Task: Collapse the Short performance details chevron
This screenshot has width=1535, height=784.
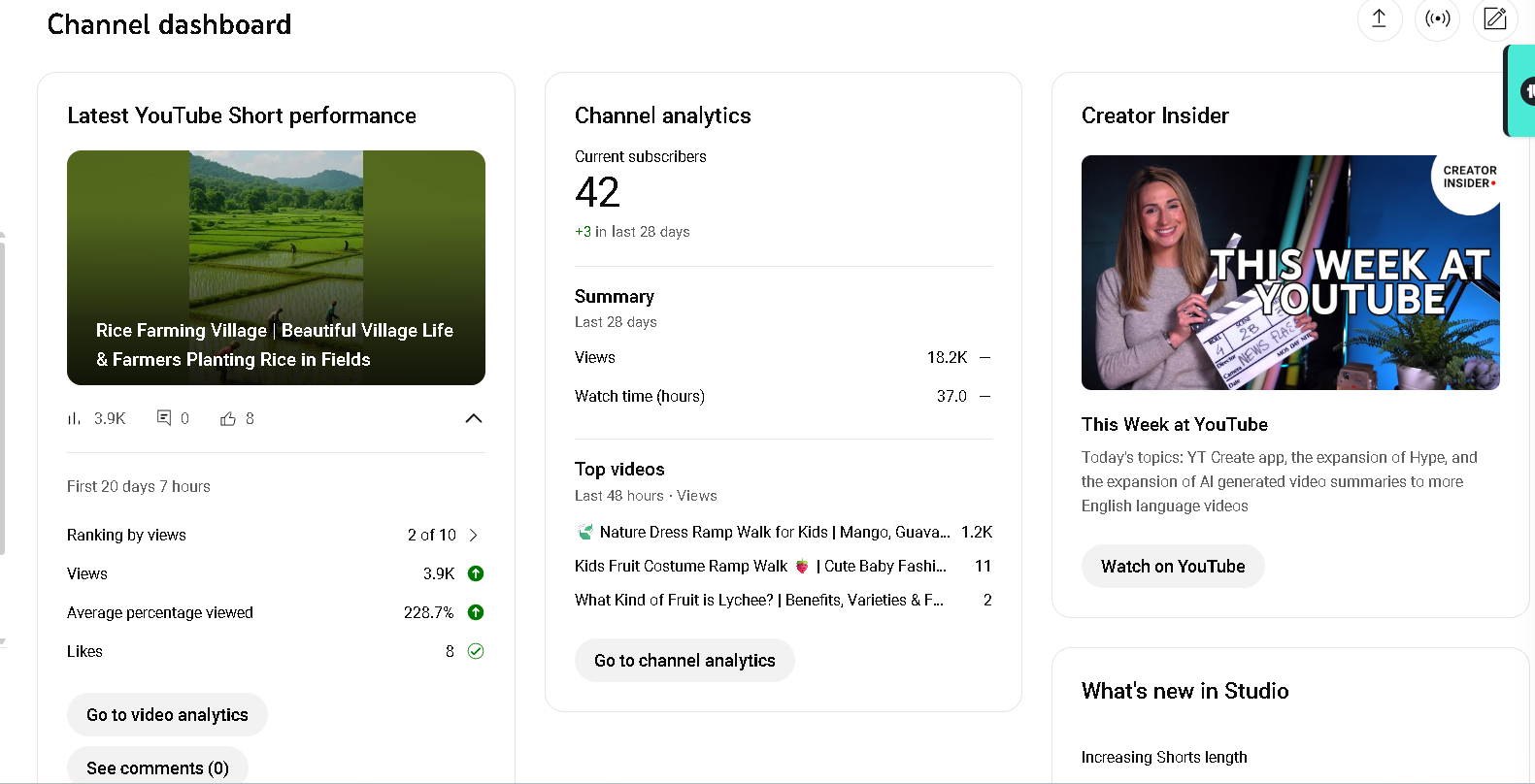Action: [x=474, y=418]
